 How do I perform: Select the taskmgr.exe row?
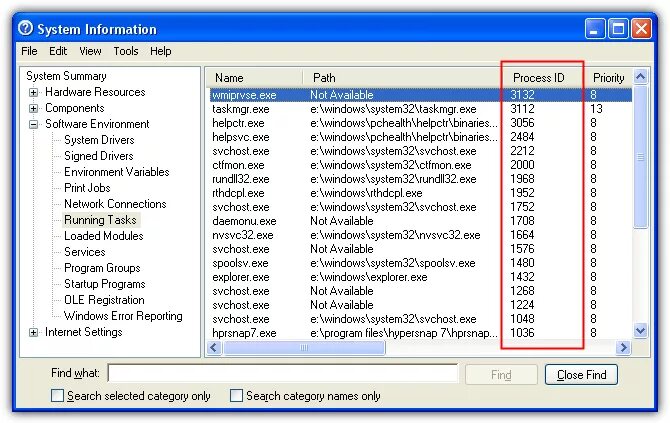tap(420, 109)
